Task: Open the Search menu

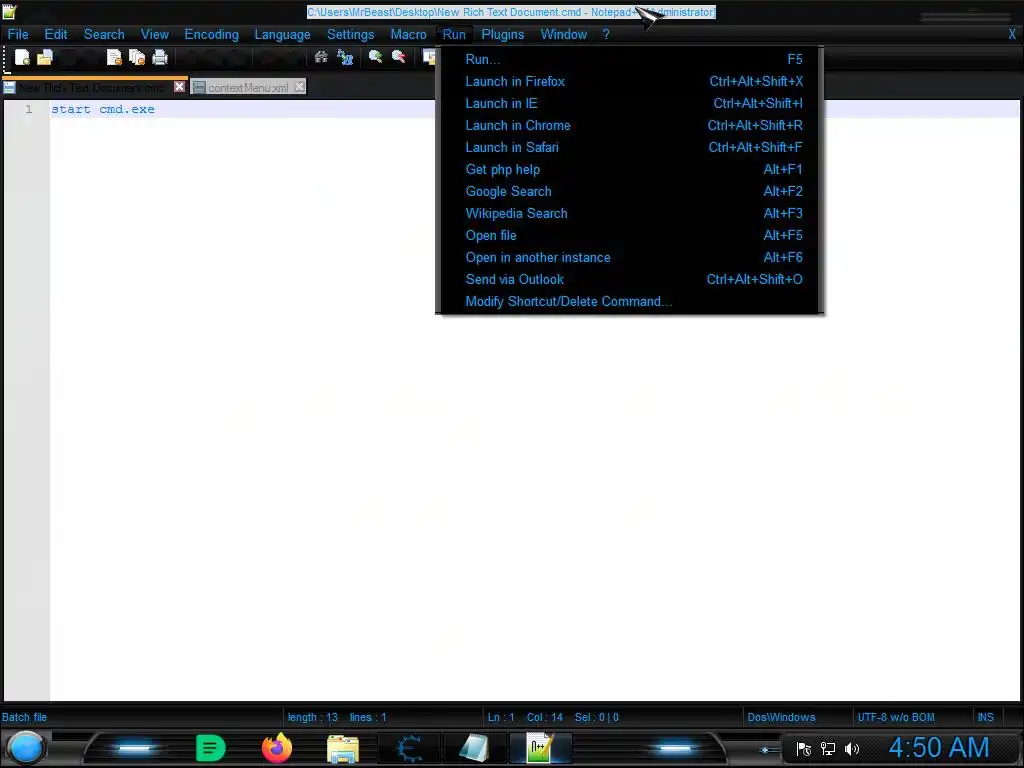Action: coord(104,35)
